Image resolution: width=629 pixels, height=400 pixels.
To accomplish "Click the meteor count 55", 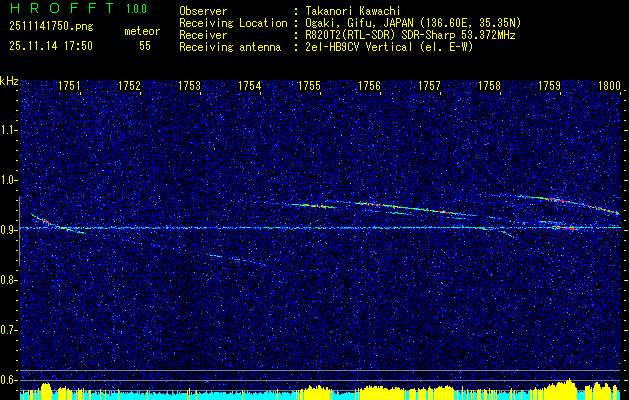I will pos(145,46).
